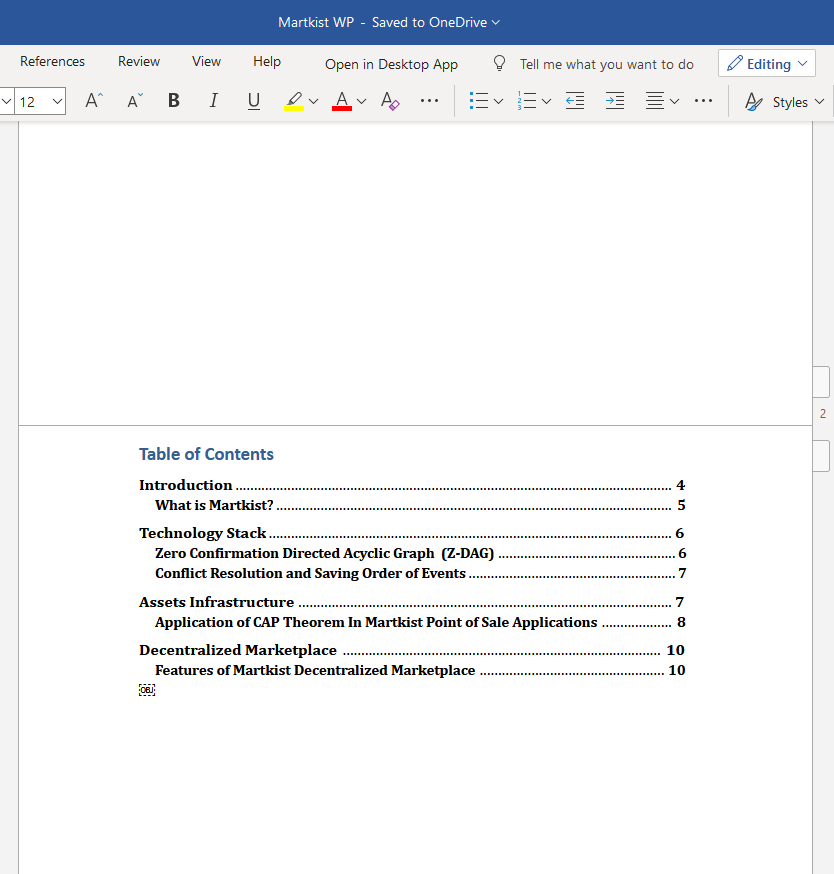Click the font size box showing 12
This screenshot has height=874, width=834.
32,101
